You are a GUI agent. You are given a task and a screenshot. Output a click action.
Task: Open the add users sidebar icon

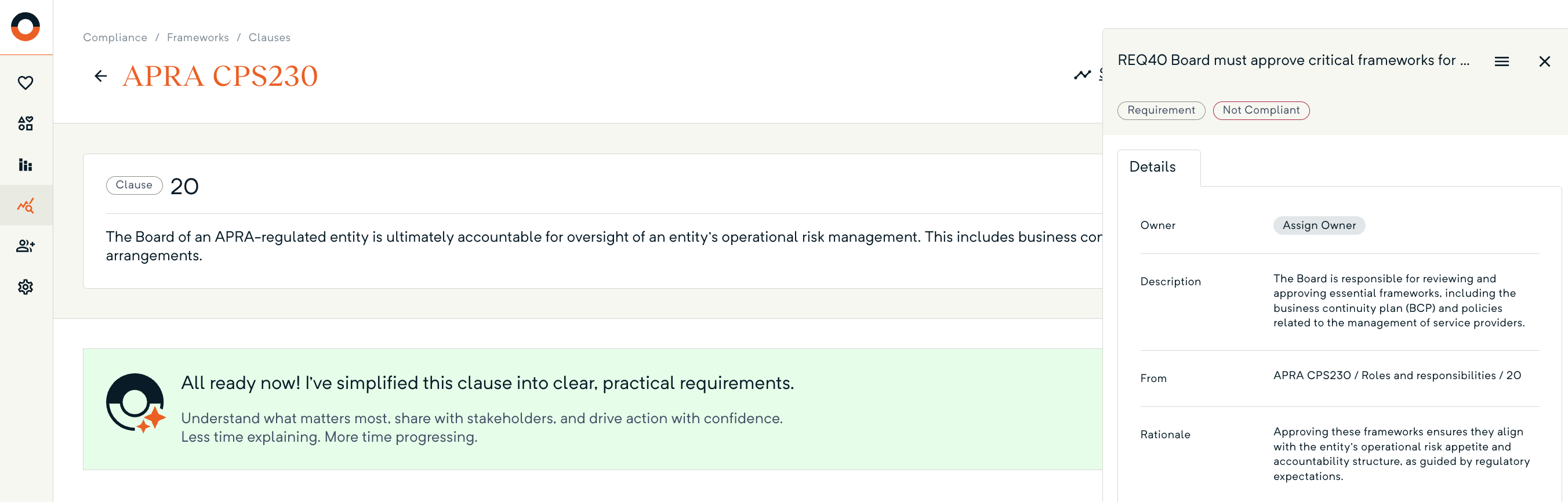pyautogui.click(x=26, y=246)
